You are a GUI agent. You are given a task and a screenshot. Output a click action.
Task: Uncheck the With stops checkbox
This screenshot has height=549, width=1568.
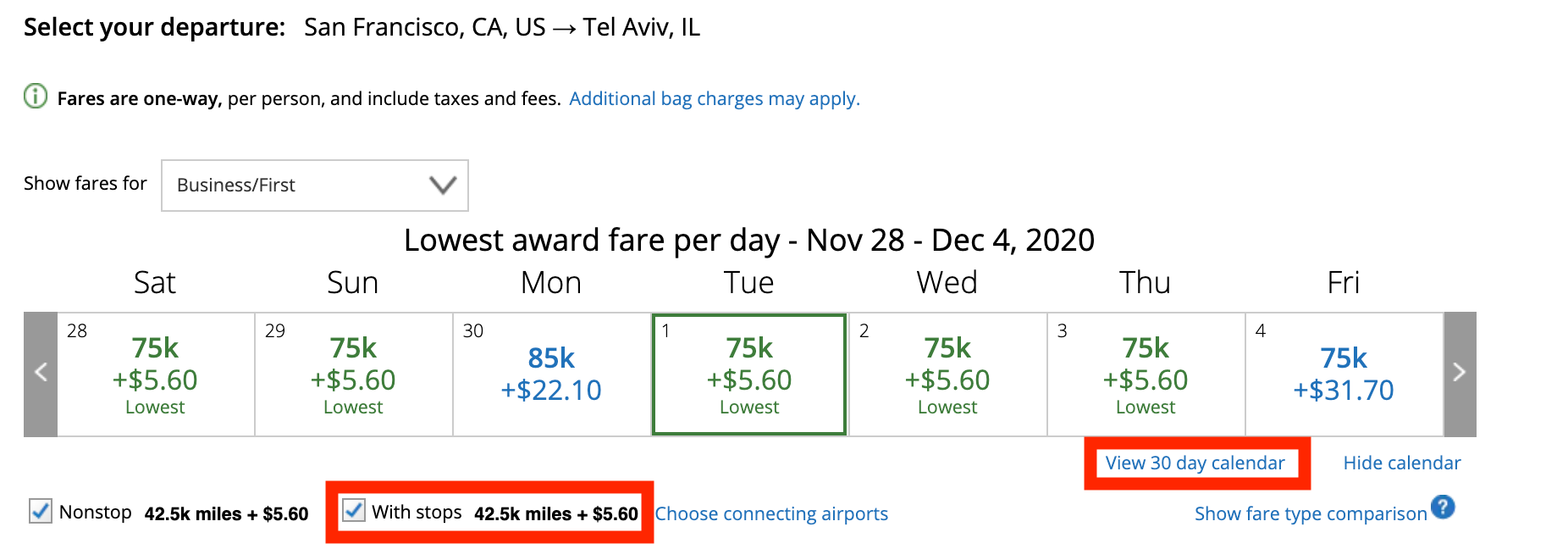click(354, 510)
